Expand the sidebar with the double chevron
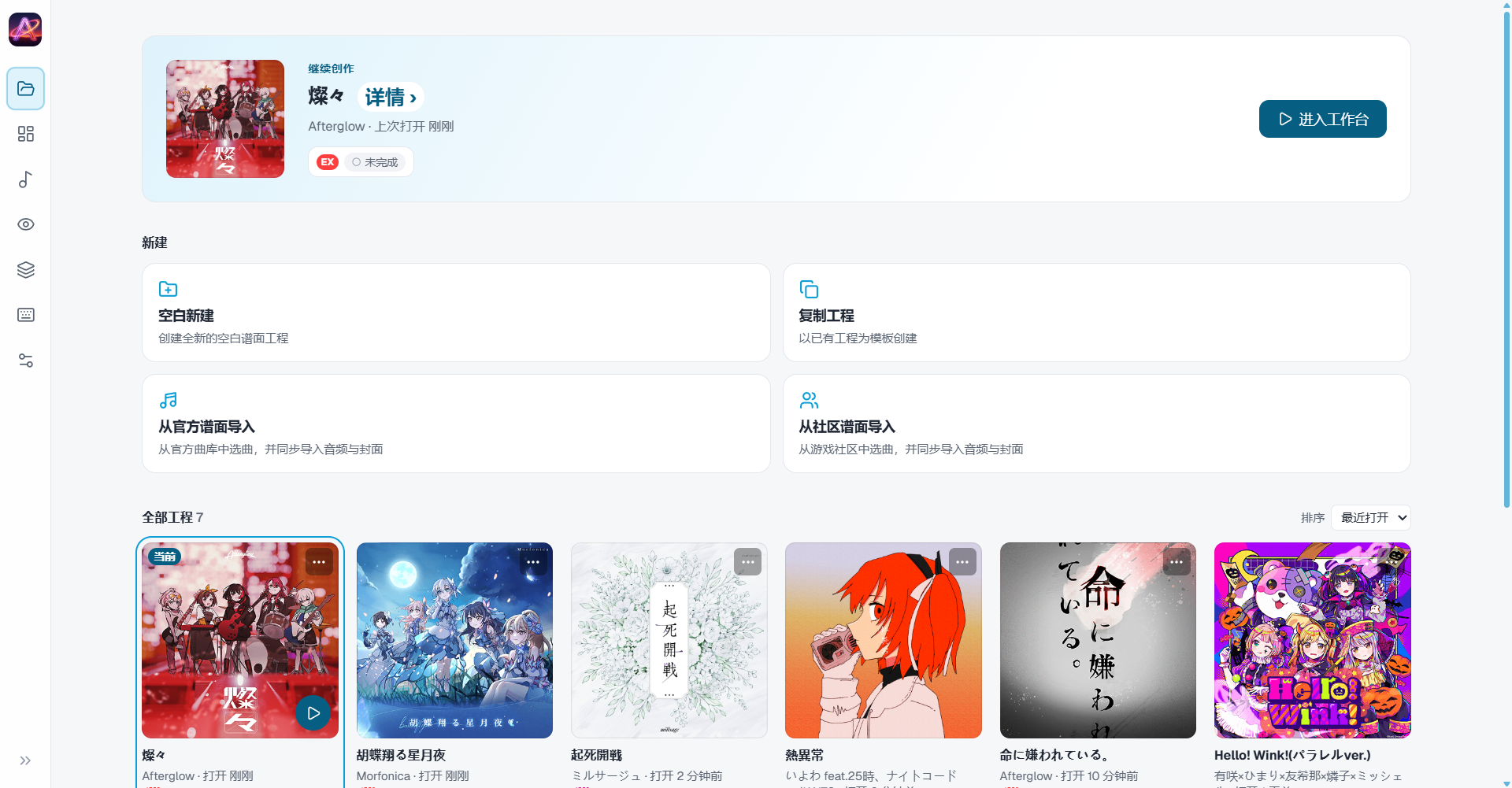Image resolution: width=1512 pixels, height=788 pixels. click(25, 760)
